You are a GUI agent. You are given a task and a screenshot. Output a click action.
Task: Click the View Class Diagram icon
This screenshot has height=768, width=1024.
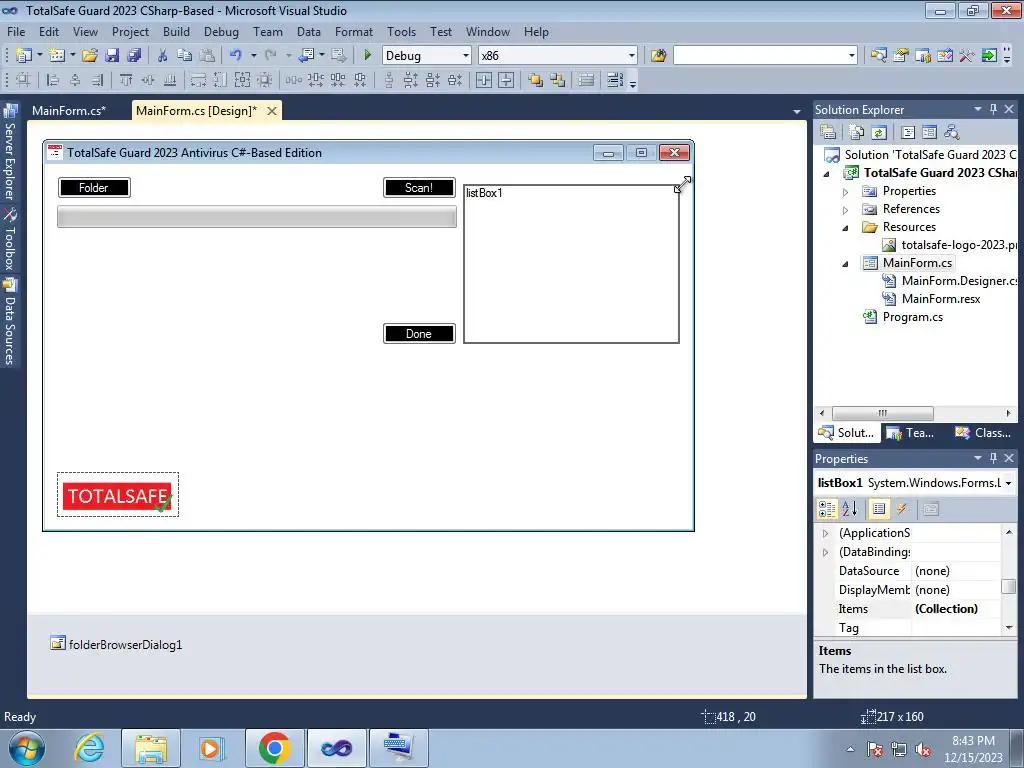(x=952, y=133)
